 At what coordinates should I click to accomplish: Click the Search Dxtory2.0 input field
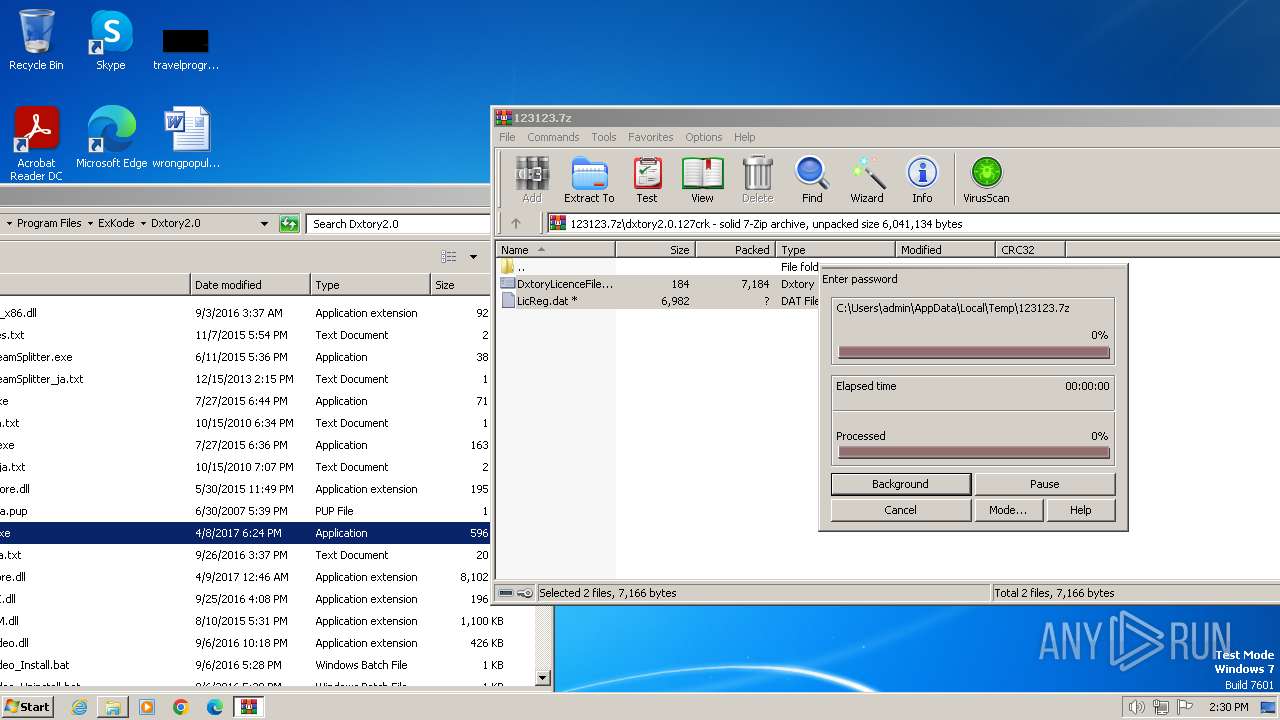tap(397, 224)
